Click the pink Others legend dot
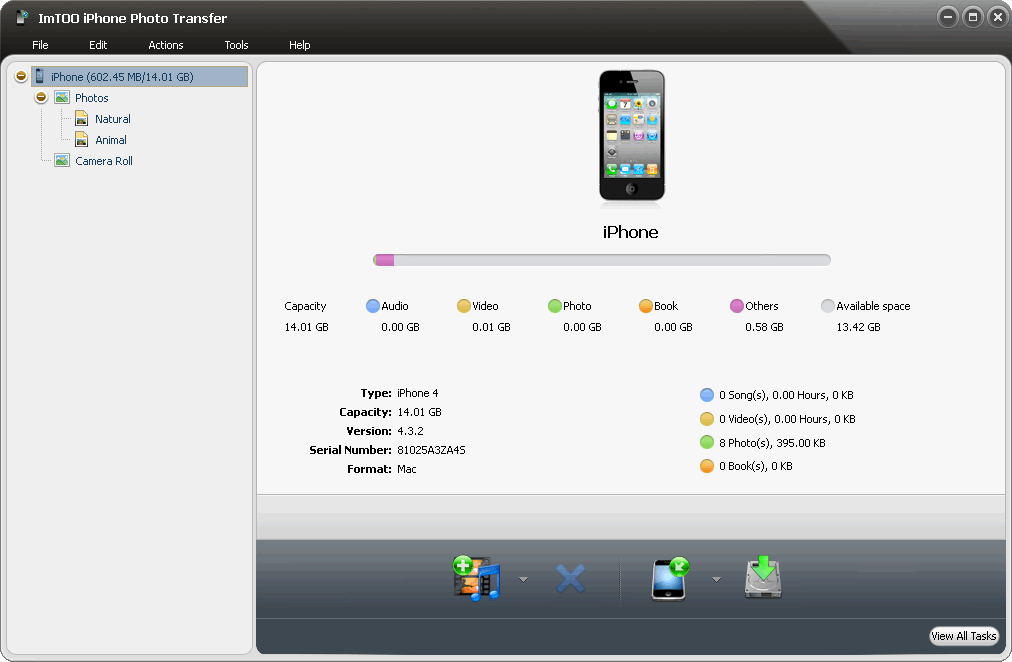1012x662 pixels. coord(736,306)
